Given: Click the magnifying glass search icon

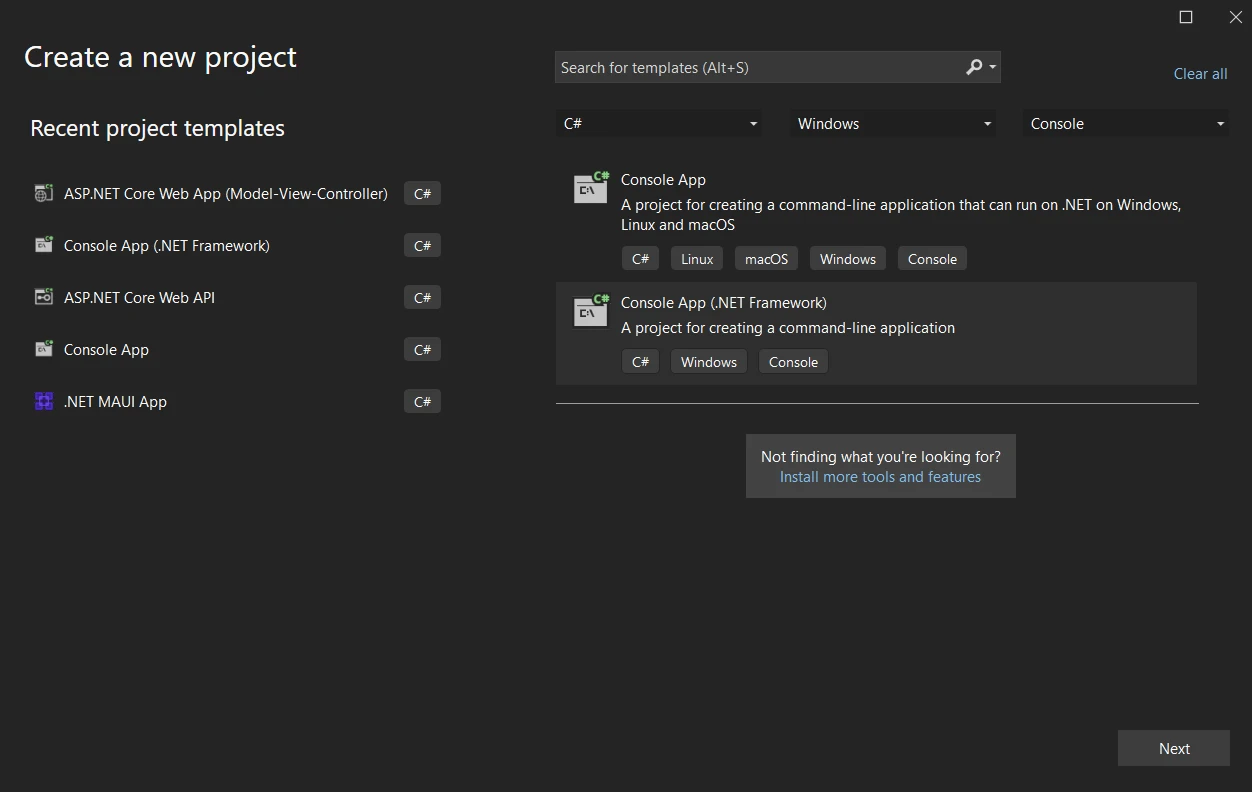Looking at the screenshot, I should pyautogui.click(x=974, y=67).
